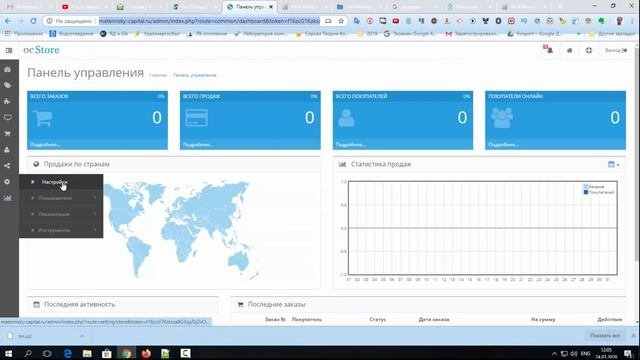Viewport: 640px width, 360px height.
Task: Select Настройки in the system submenu
Action: pyautogui.click(x=61, y=182)
